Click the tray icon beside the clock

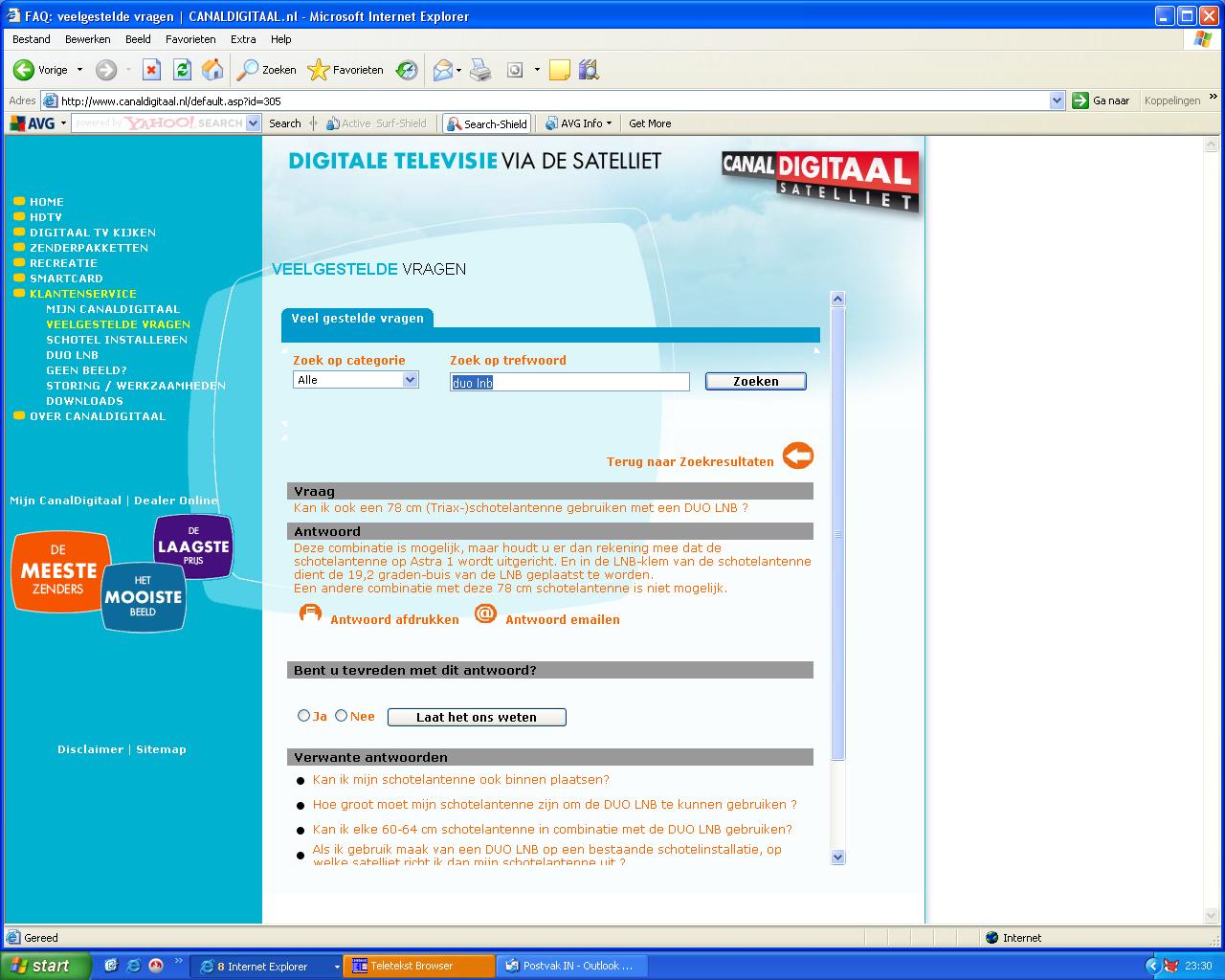tap(1171, 966)
